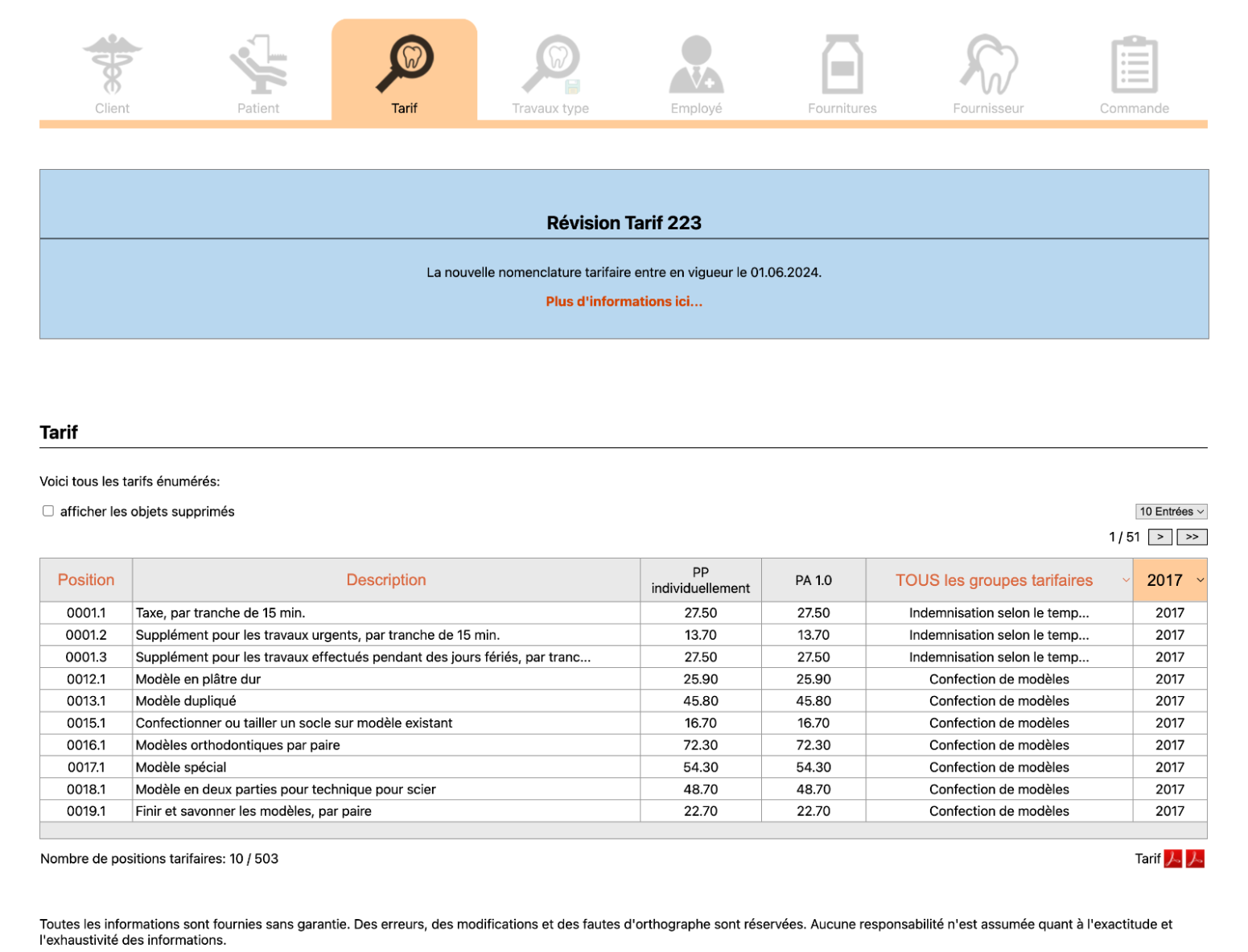The width and height of the screenshot is (1248, 952).
Task: Open the Employé person icon
Action: (697, 64)
